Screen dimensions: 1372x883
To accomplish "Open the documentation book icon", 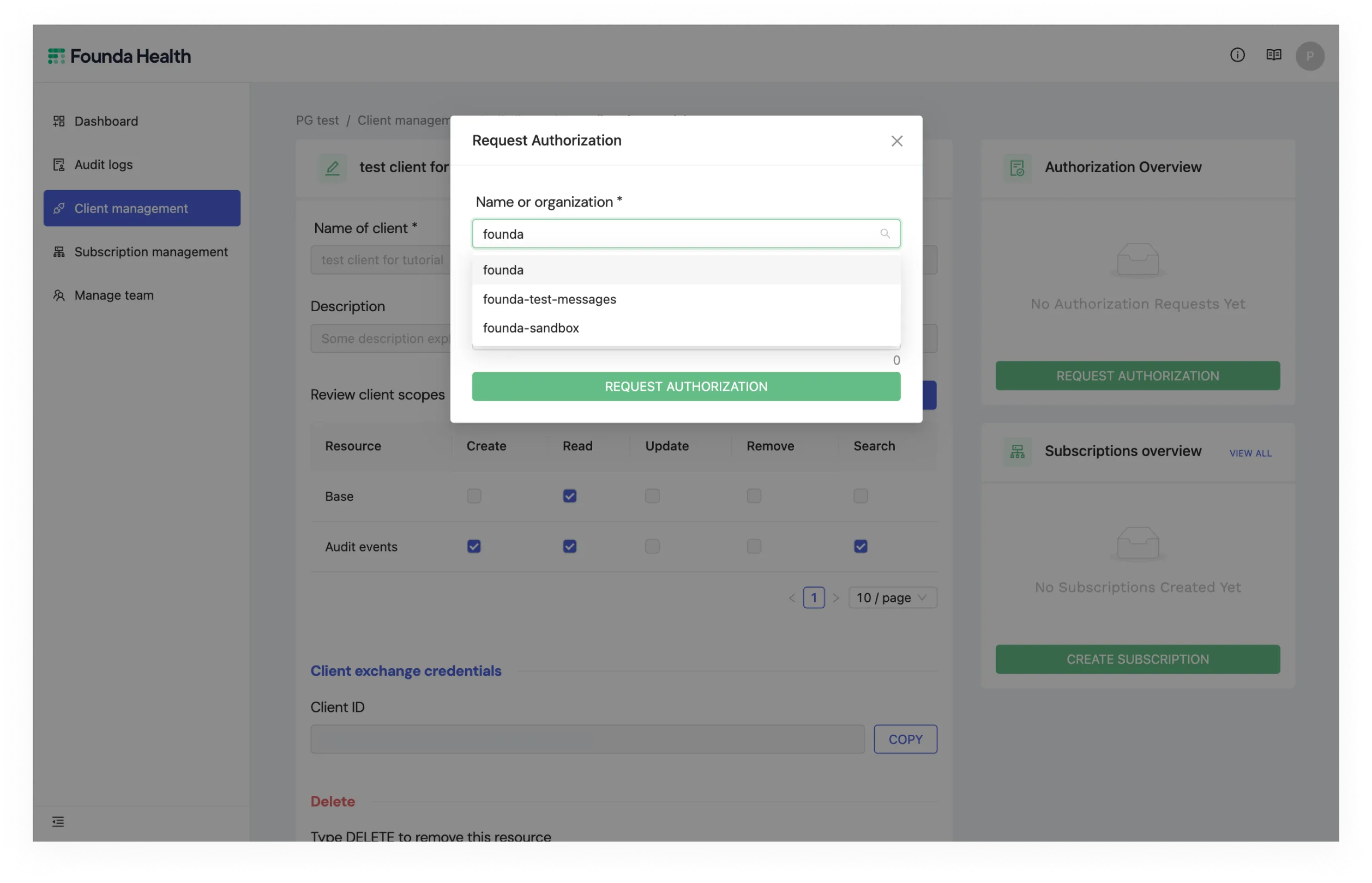I will tap(1273, 55).
